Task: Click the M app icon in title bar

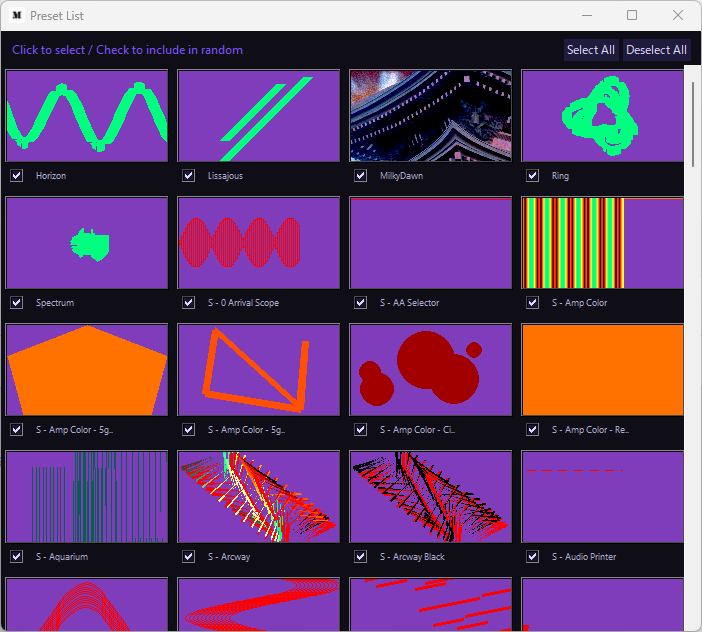Action: 17,16
